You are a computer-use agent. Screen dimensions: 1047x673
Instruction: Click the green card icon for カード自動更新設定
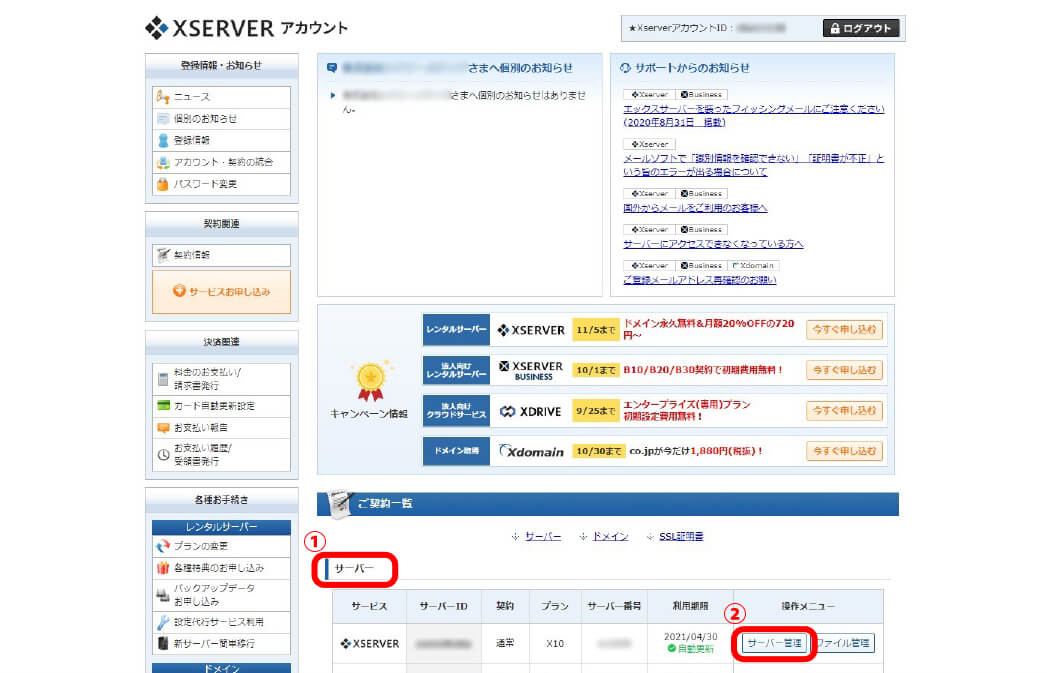point(163,405)
